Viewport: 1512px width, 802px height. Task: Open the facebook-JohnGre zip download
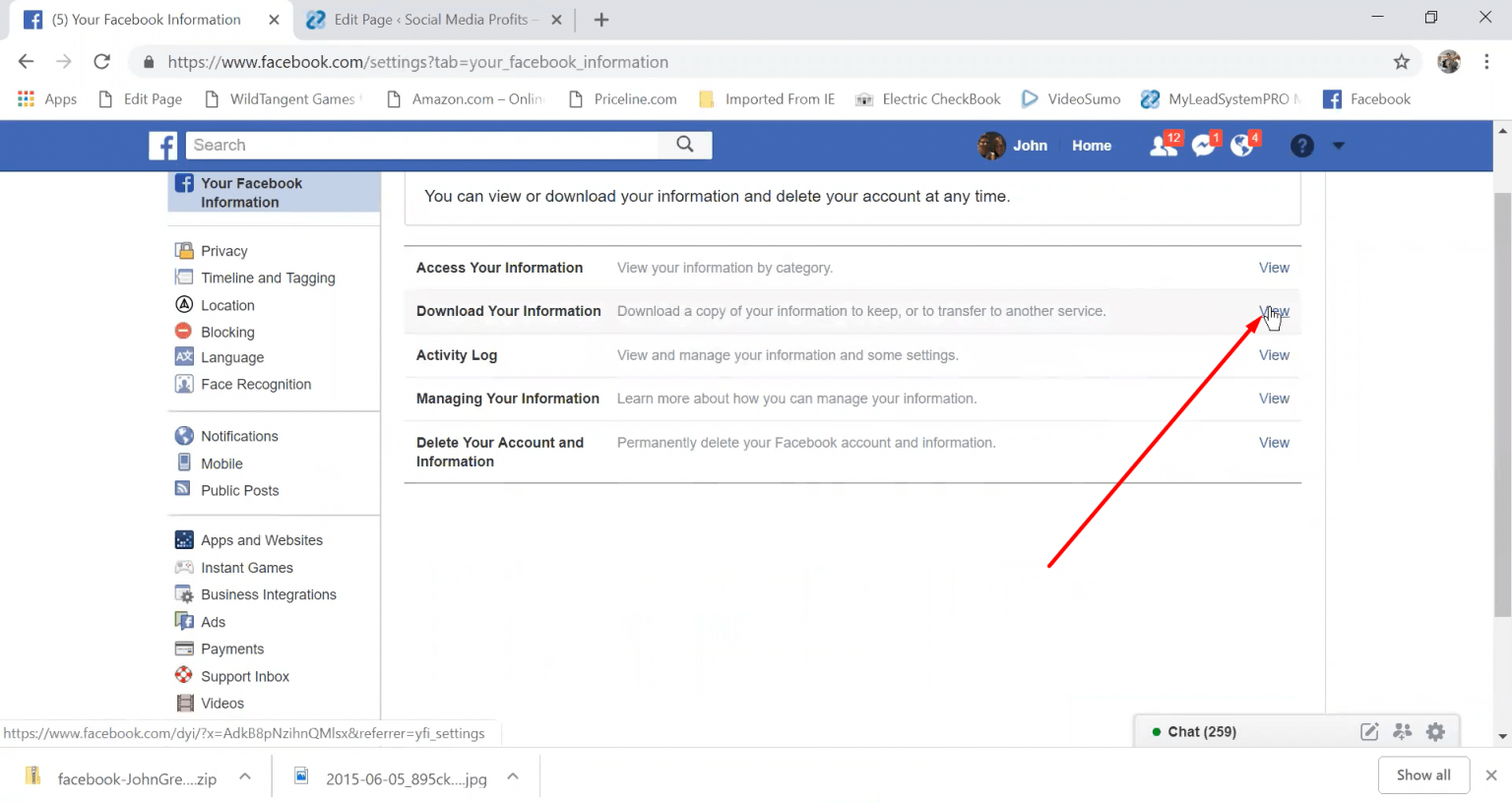pos(120,777)
